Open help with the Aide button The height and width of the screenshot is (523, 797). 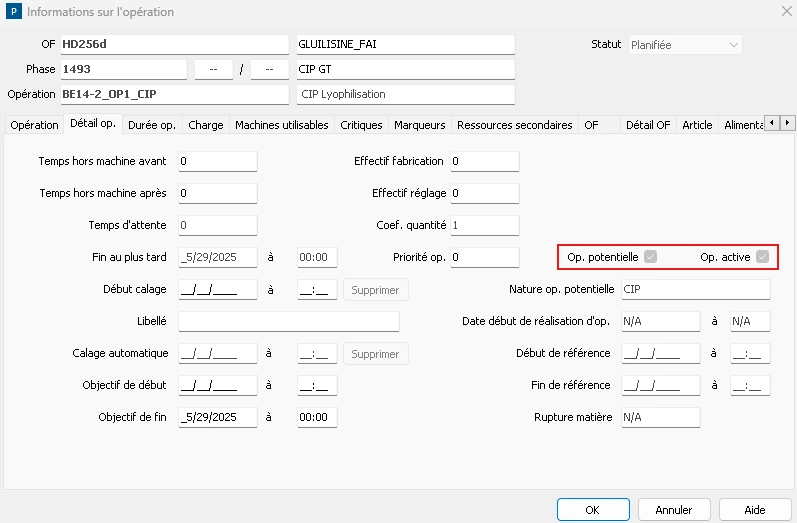[x=755, y=510]
